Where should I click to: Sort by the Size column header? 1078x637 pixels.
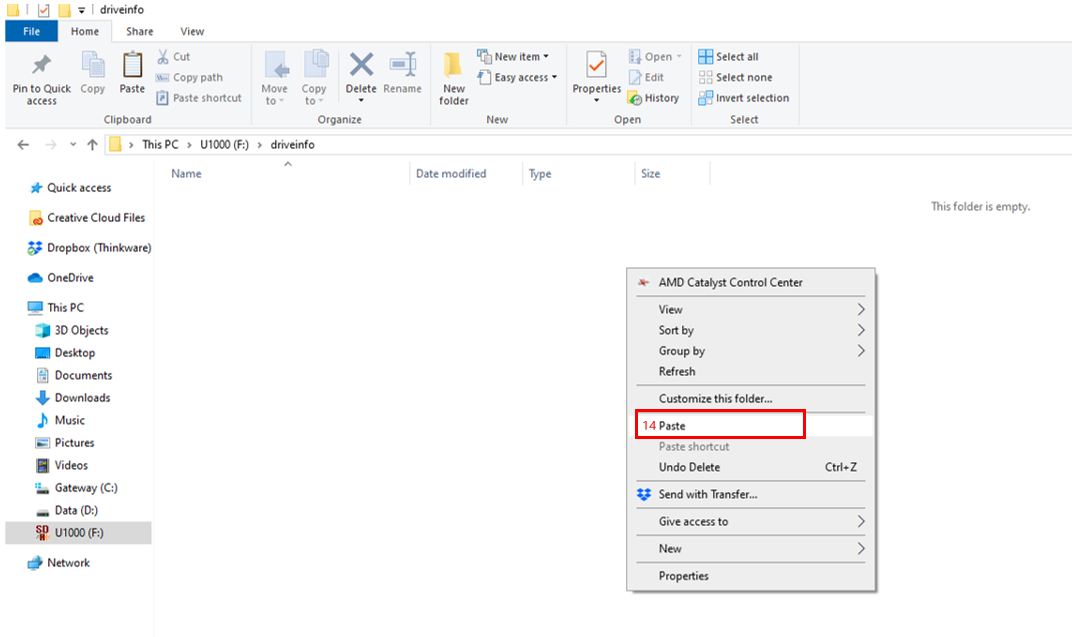(x=650, y=174)
